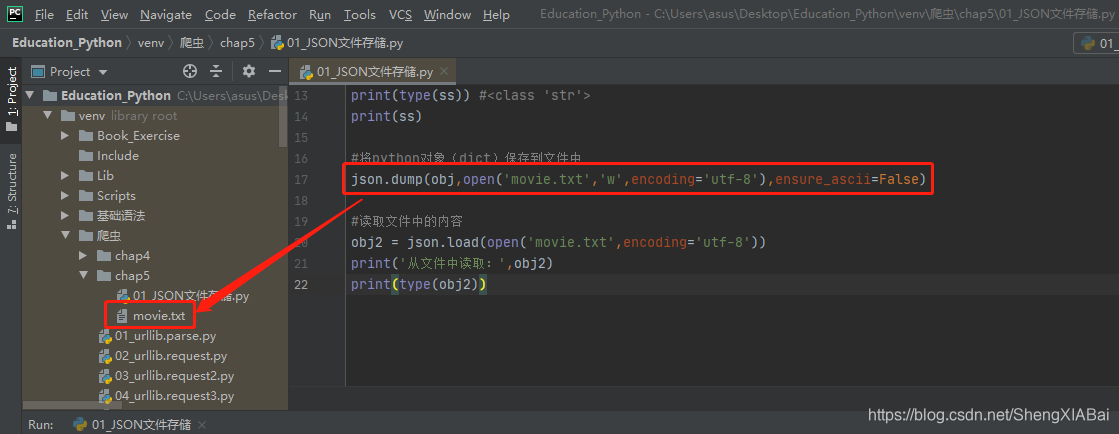Screen dimensions: 1119x434
Task: Click 爬虫 breadcrumb in navigation bar
Action: click(x=192, y=43)
